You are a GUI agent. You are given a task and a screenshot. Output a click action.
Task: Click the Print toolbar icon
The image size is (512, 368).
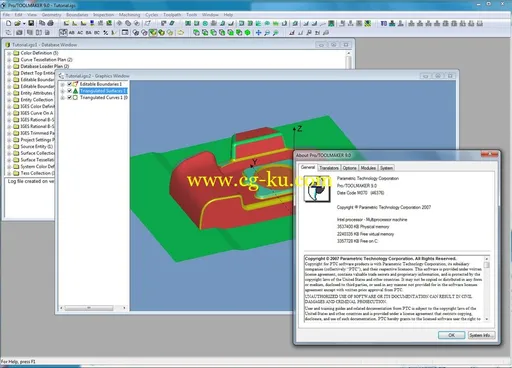[50, 23]
